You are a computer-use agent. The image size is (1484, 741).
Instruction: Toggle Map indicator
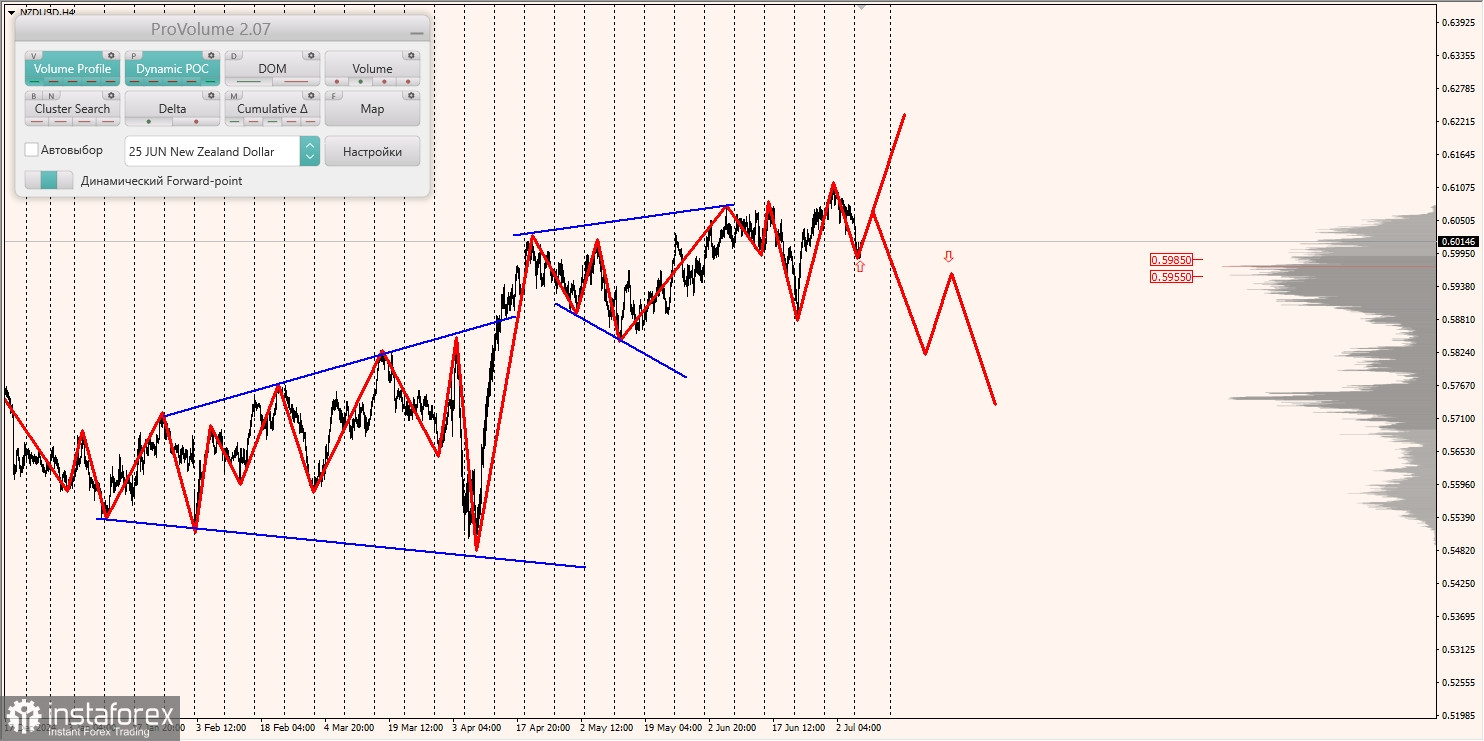tap(372, 109)
